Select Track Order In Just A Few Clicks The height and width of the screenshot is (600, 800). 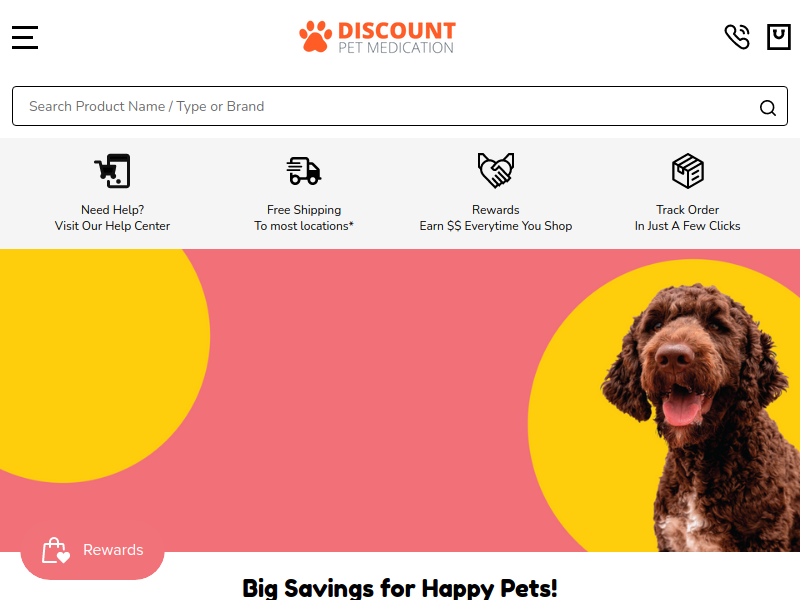[688, 218]
